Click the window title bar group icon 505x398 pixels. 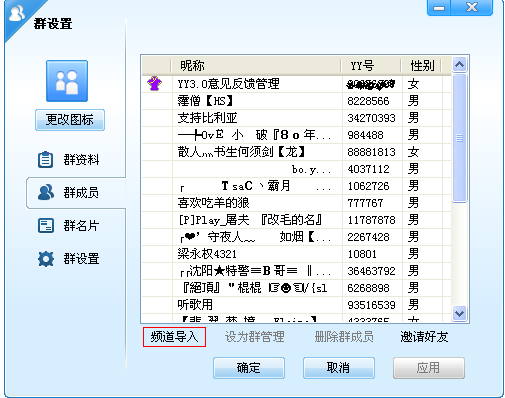pos(17,13)
